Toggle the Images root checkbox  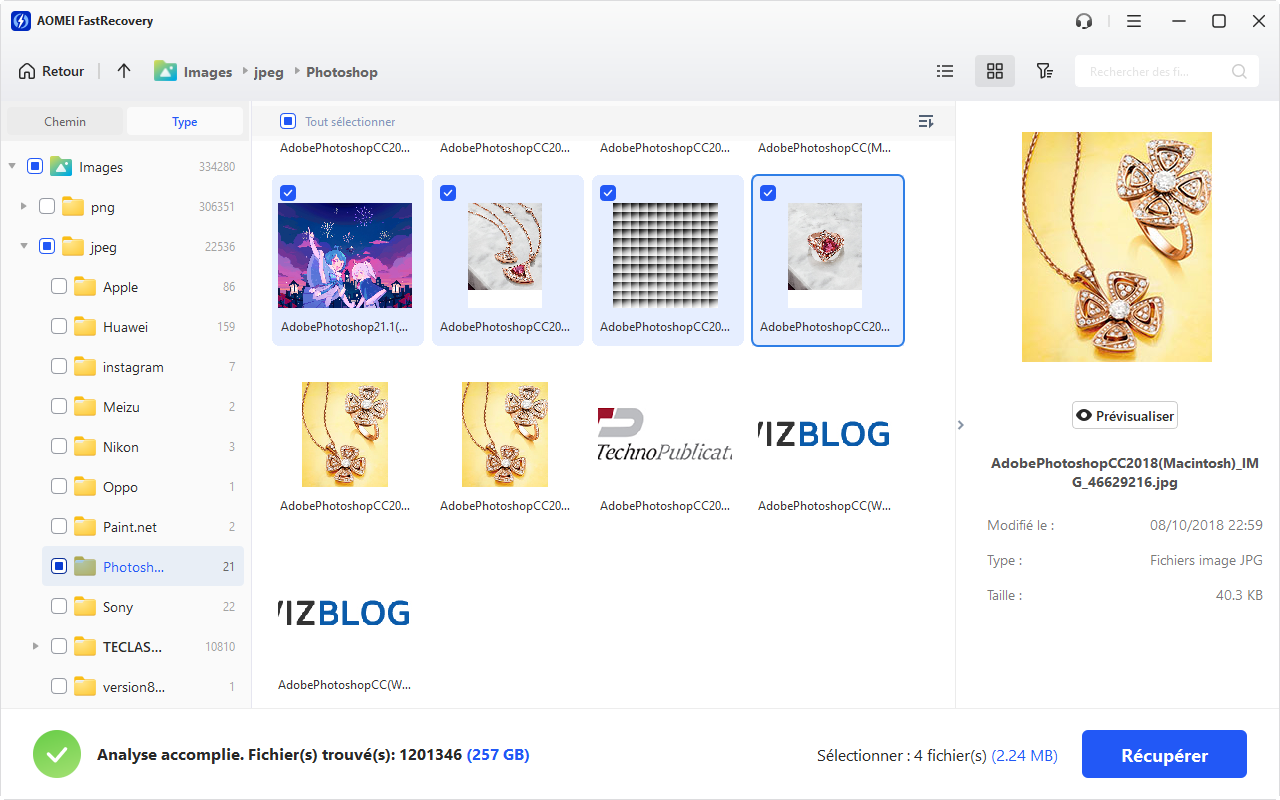coord(35,167)
